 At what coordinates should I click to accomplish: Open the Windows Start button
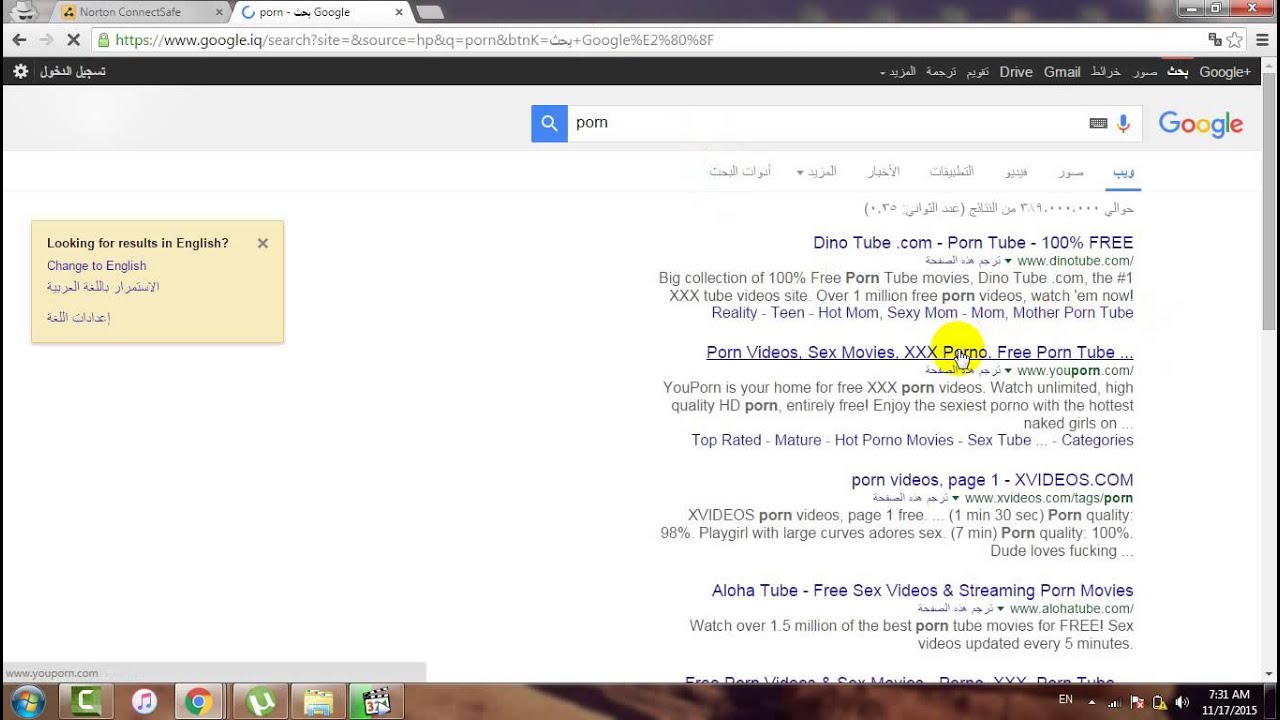click(x=27, y=701)
